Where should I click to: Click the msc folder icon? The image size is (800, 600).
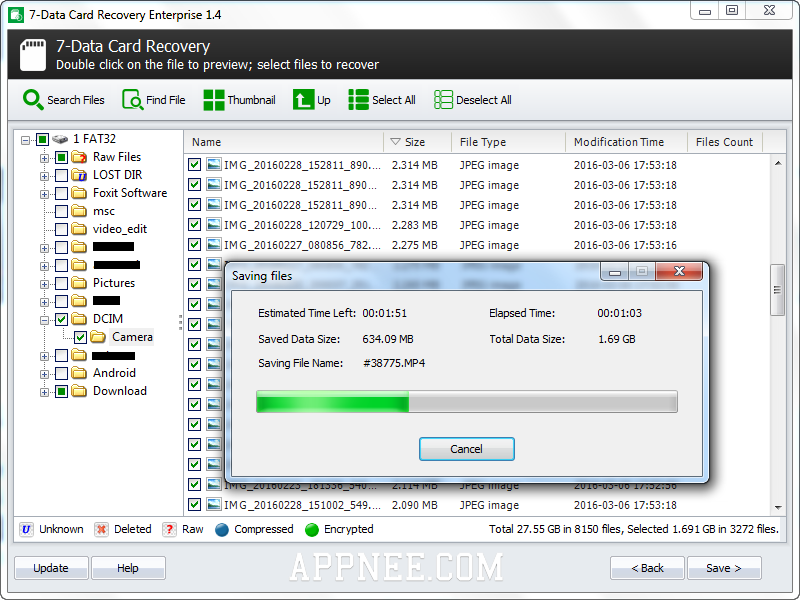(79, 211)
